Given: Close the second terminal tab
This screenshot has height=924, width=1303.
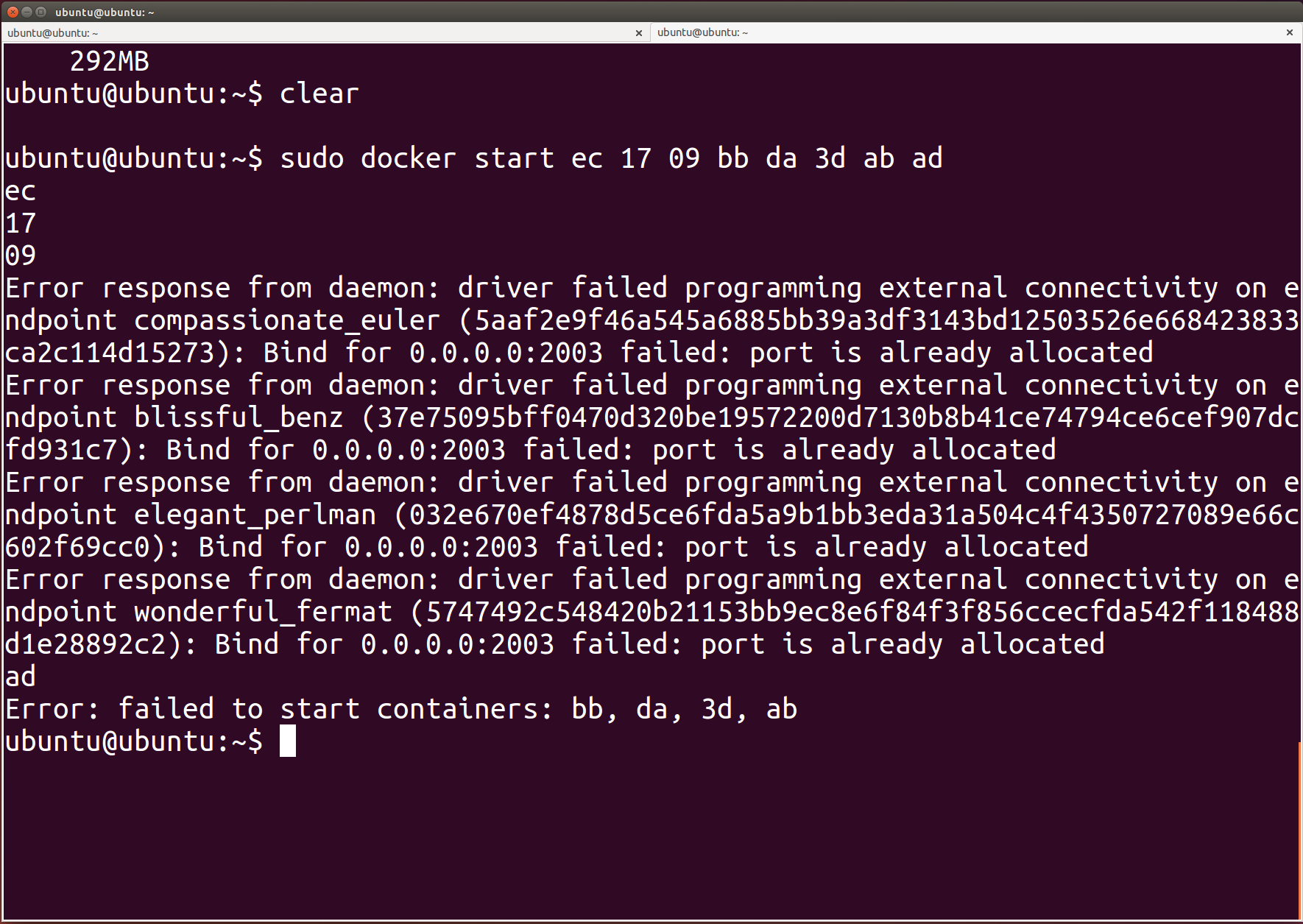Looking at the screenshot, I should pos(1289,32).
